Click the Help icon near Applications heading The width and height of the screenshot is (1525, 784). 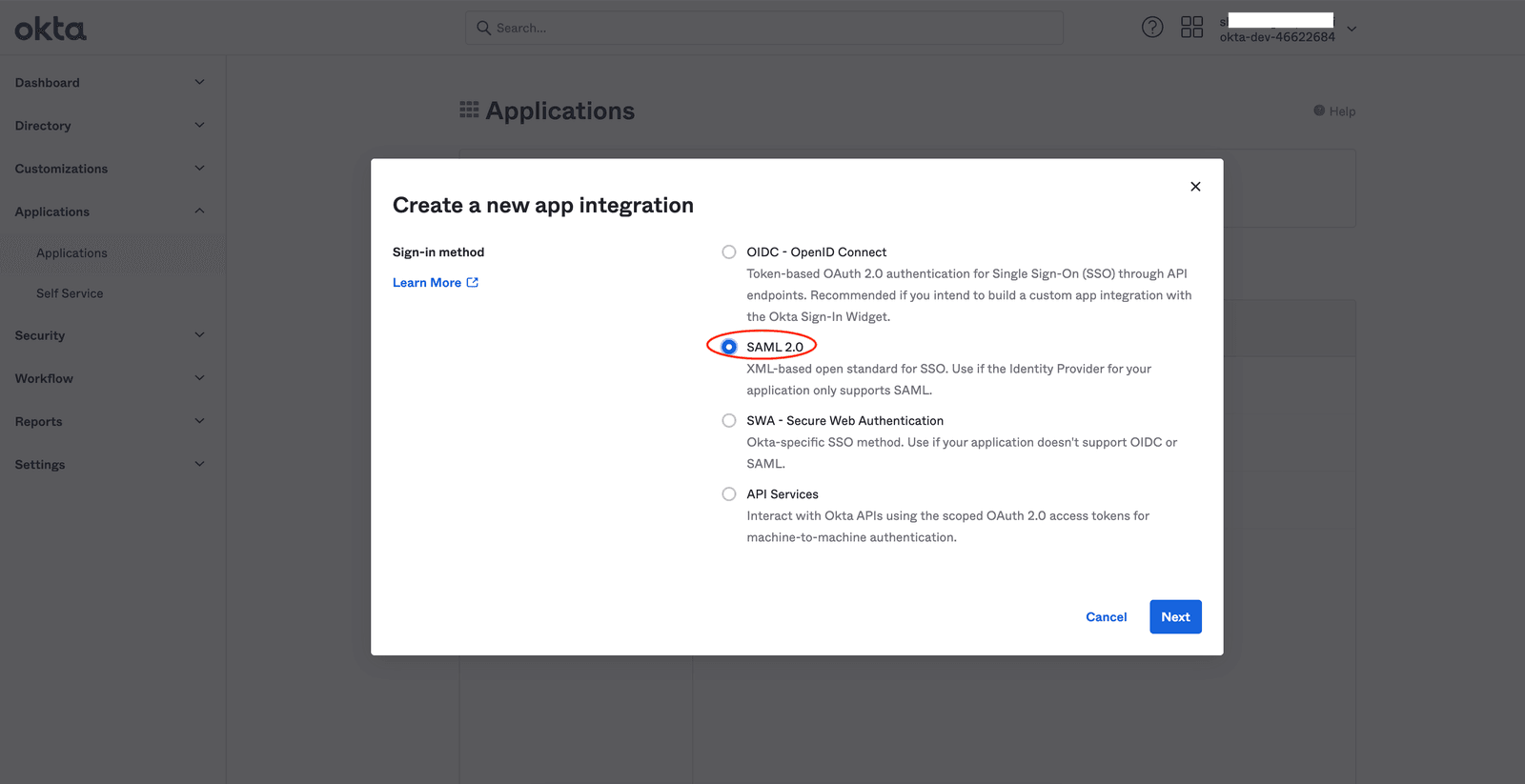point(1319,111)
